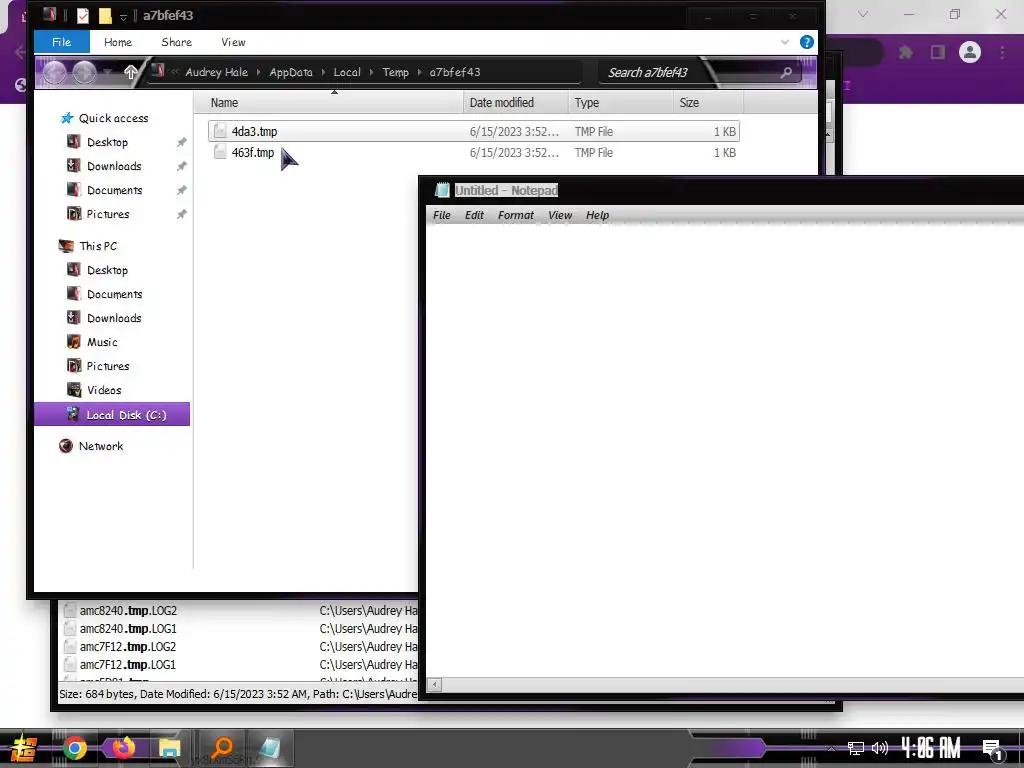Switch to Notepad taskbar icon
This screenshot has width=1024, height=768.
[268, 748]
